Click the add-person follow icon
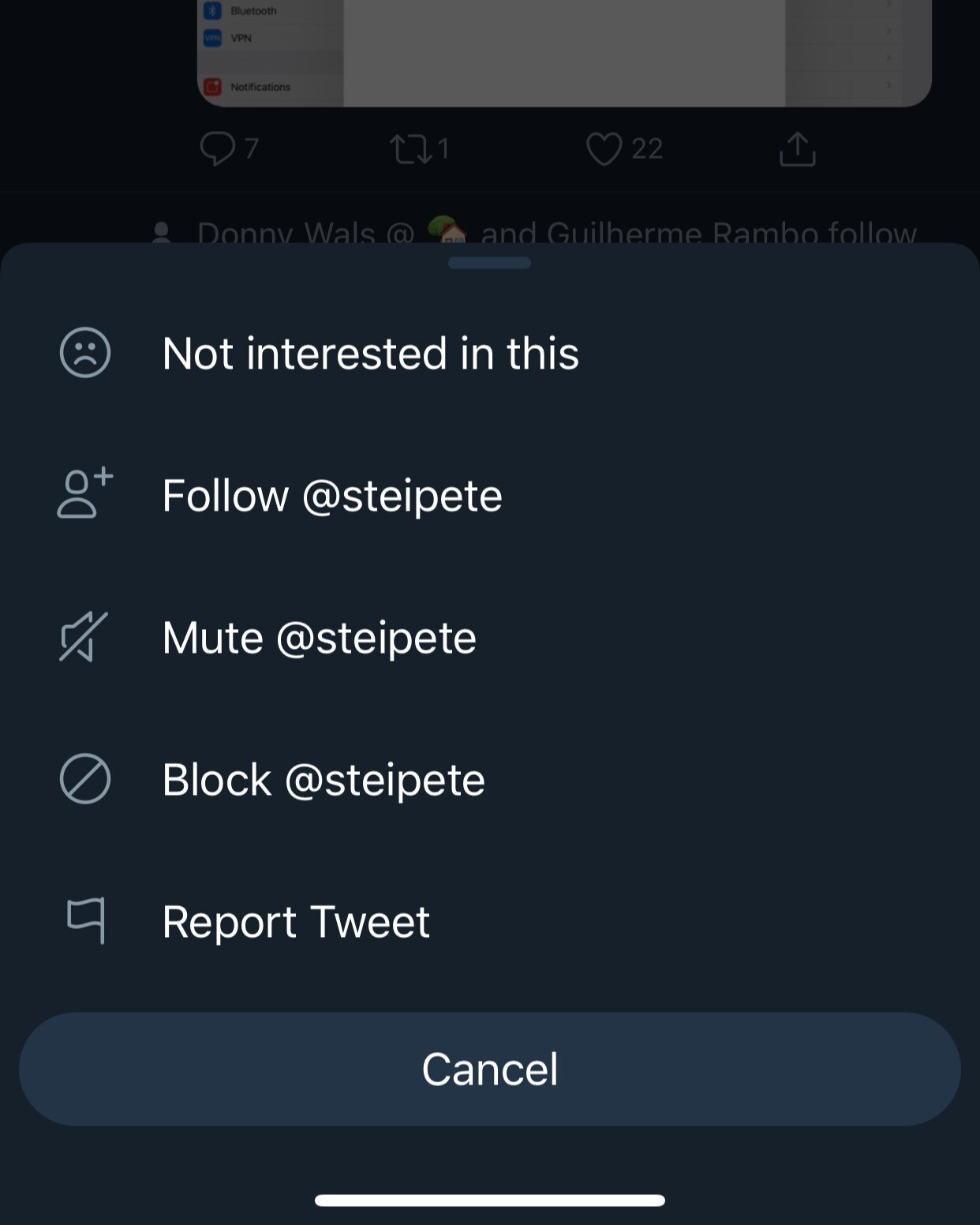Image resolution: width=980 pixels, height=1225 pixels. point(85,494)
